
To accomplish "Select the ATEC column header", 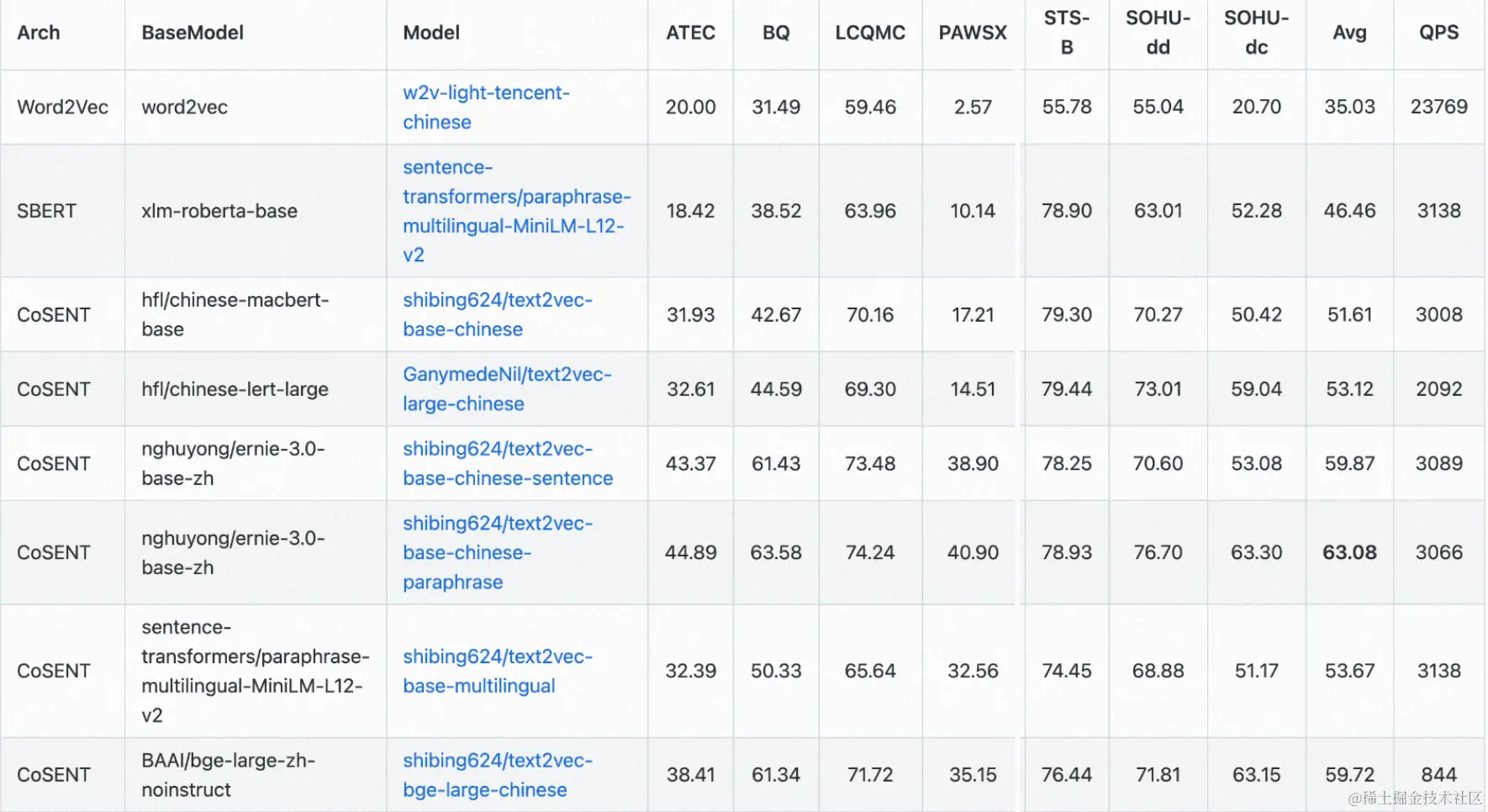I will tap(691, 33).
